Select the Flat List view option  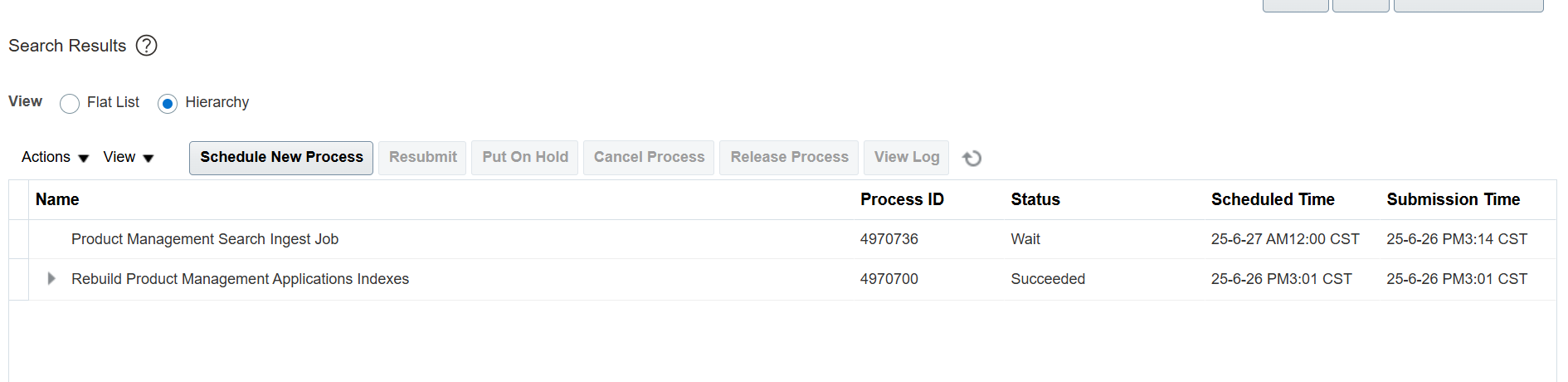tap(70, 103)
